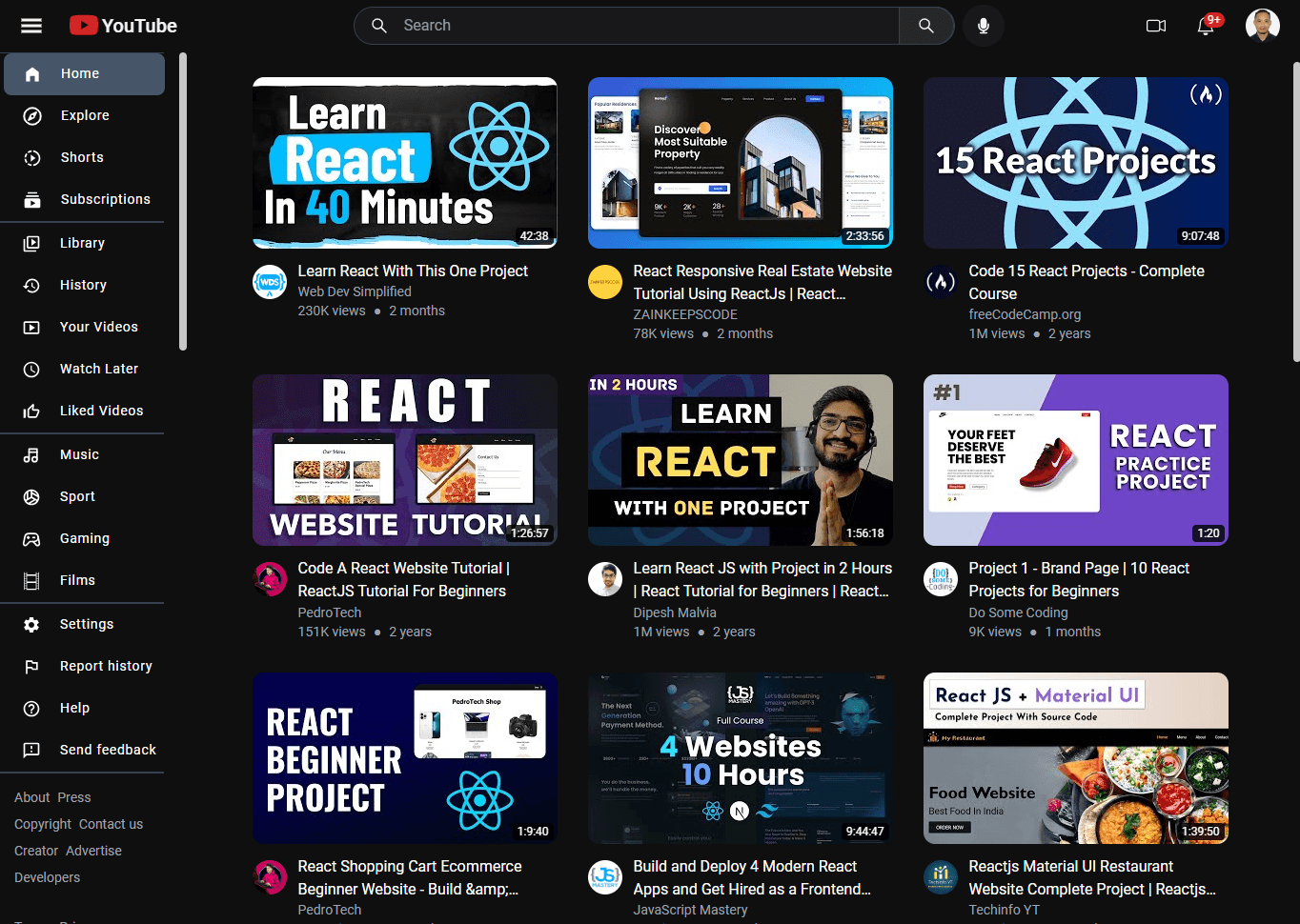Click the Settings gear icon

click(x=31, y=624)
